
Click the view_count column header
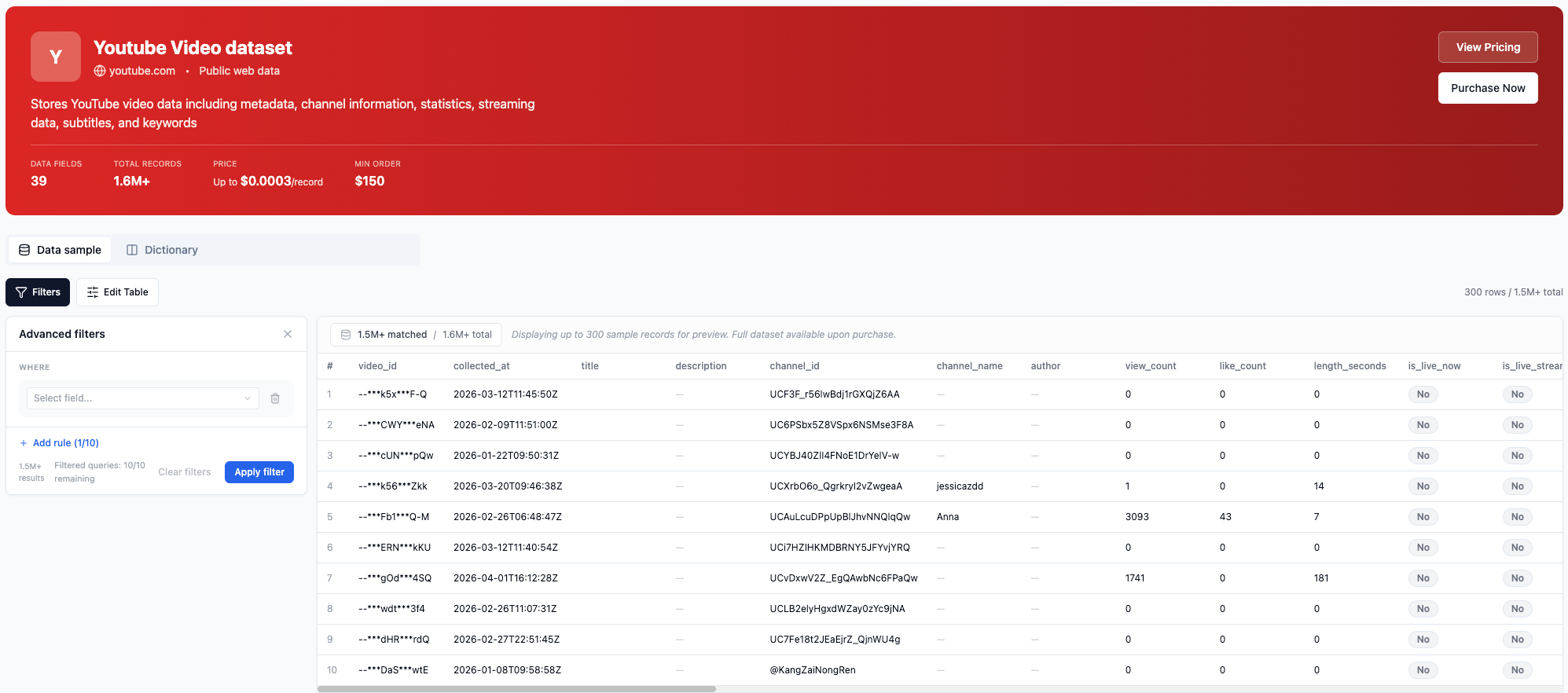(1151, 366)
